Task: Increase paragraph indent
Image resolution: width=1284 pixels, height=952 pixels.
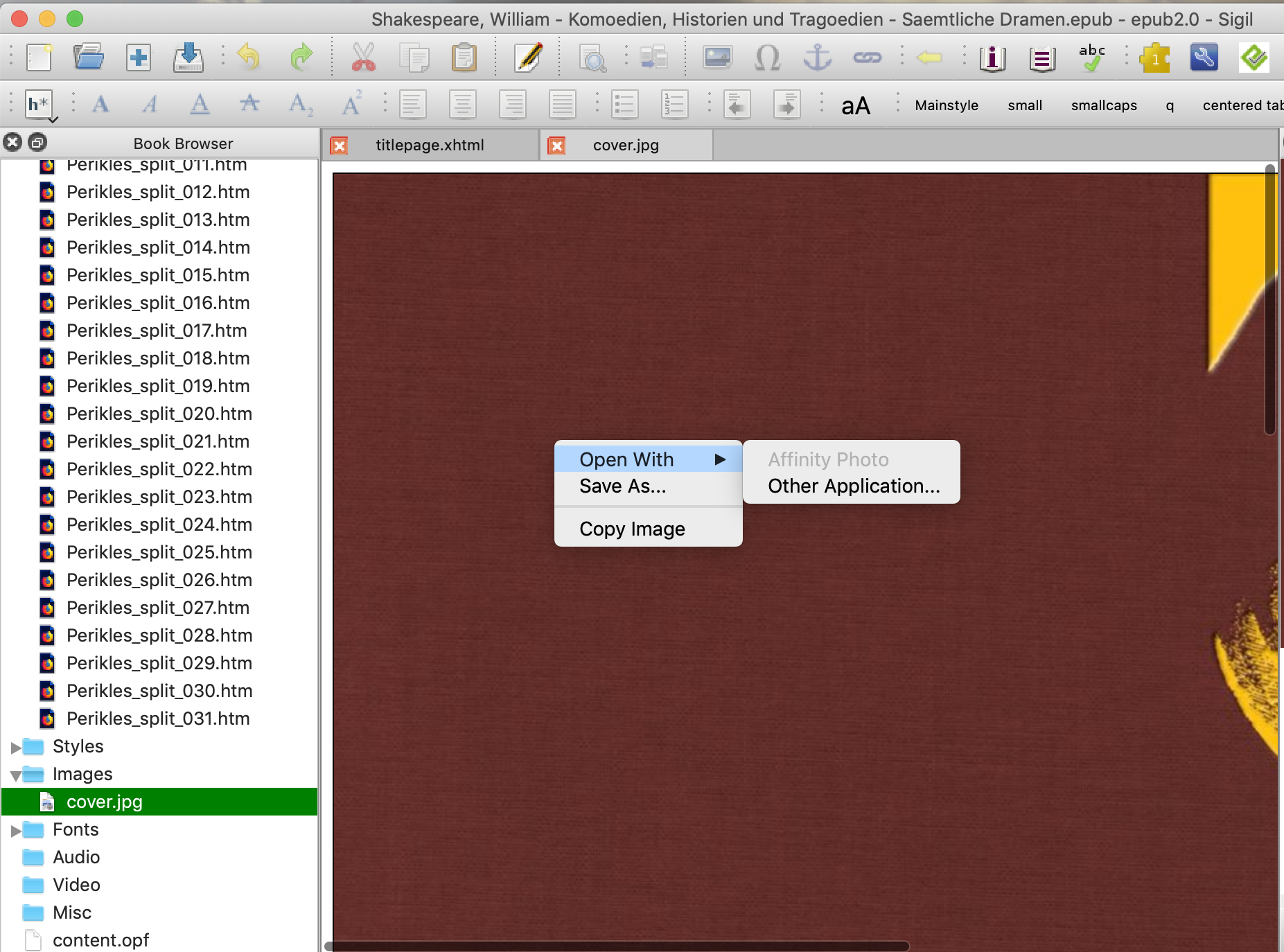Action: coord(787,105)
